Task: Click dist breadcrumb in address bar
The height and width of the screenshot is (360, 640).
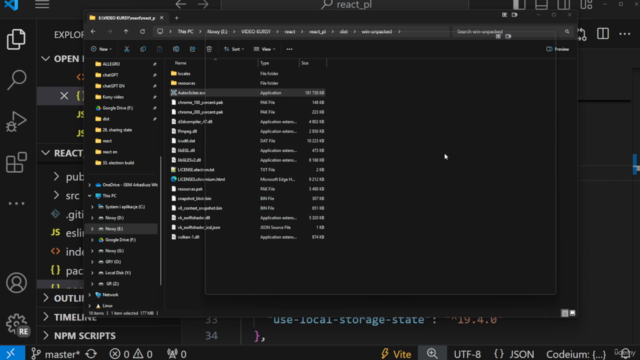Action: point(344,31)
